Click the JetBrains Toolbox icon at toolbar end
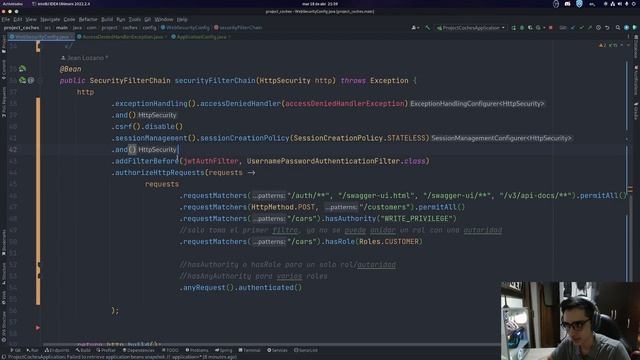 click(634, 28)
